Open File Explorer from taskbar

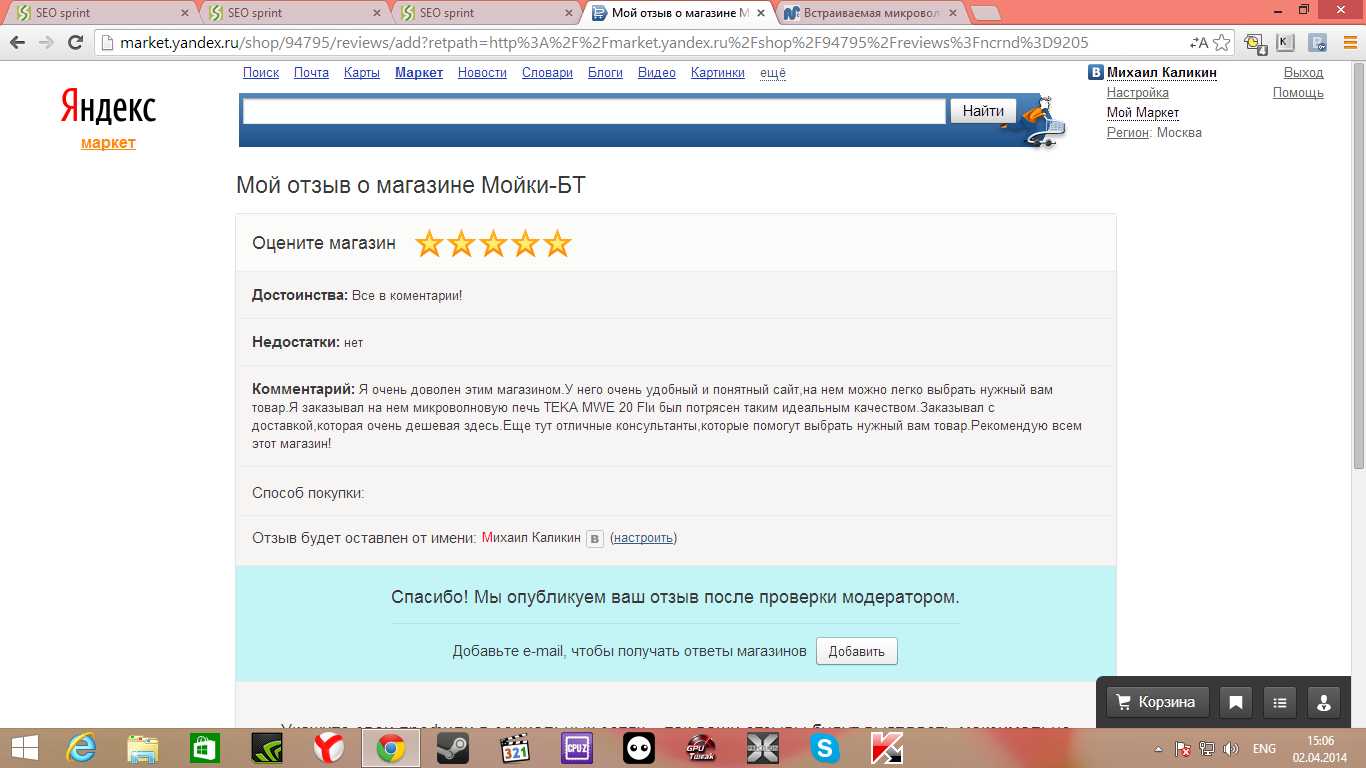(x=143, y=748)
